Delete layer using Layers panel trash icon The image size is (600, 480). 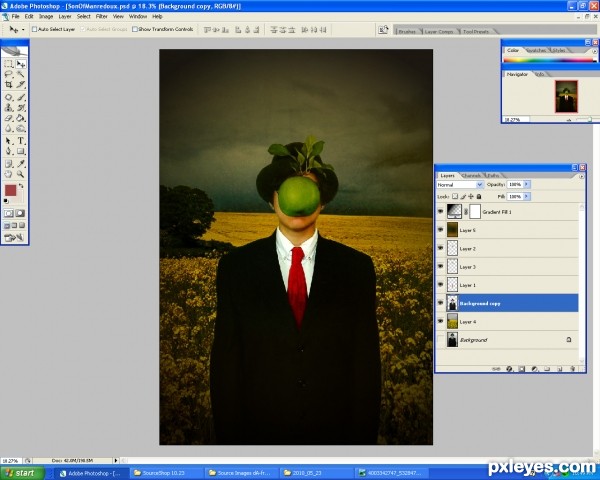tap(572, 369)
